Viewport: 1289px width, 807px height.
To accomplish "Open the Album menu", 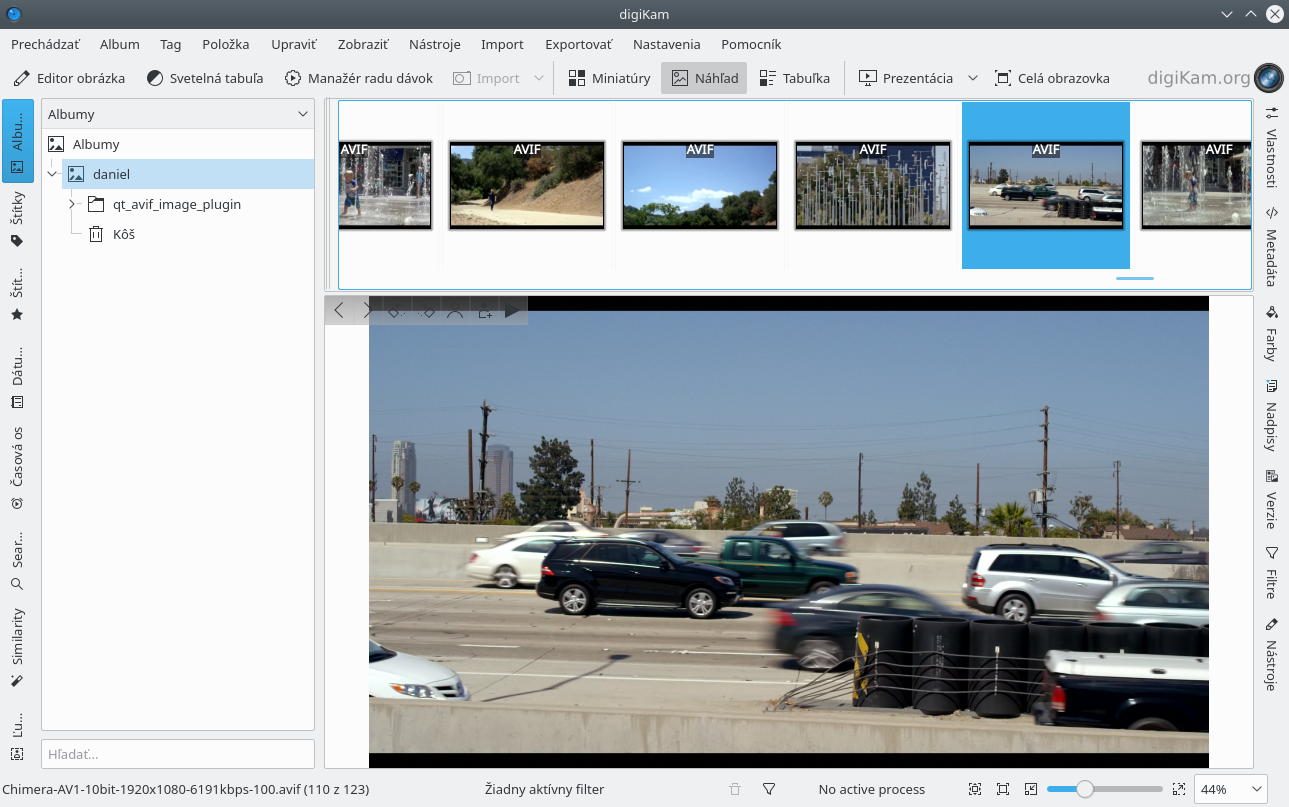I will pyautogui.click(x=120, y=44).
